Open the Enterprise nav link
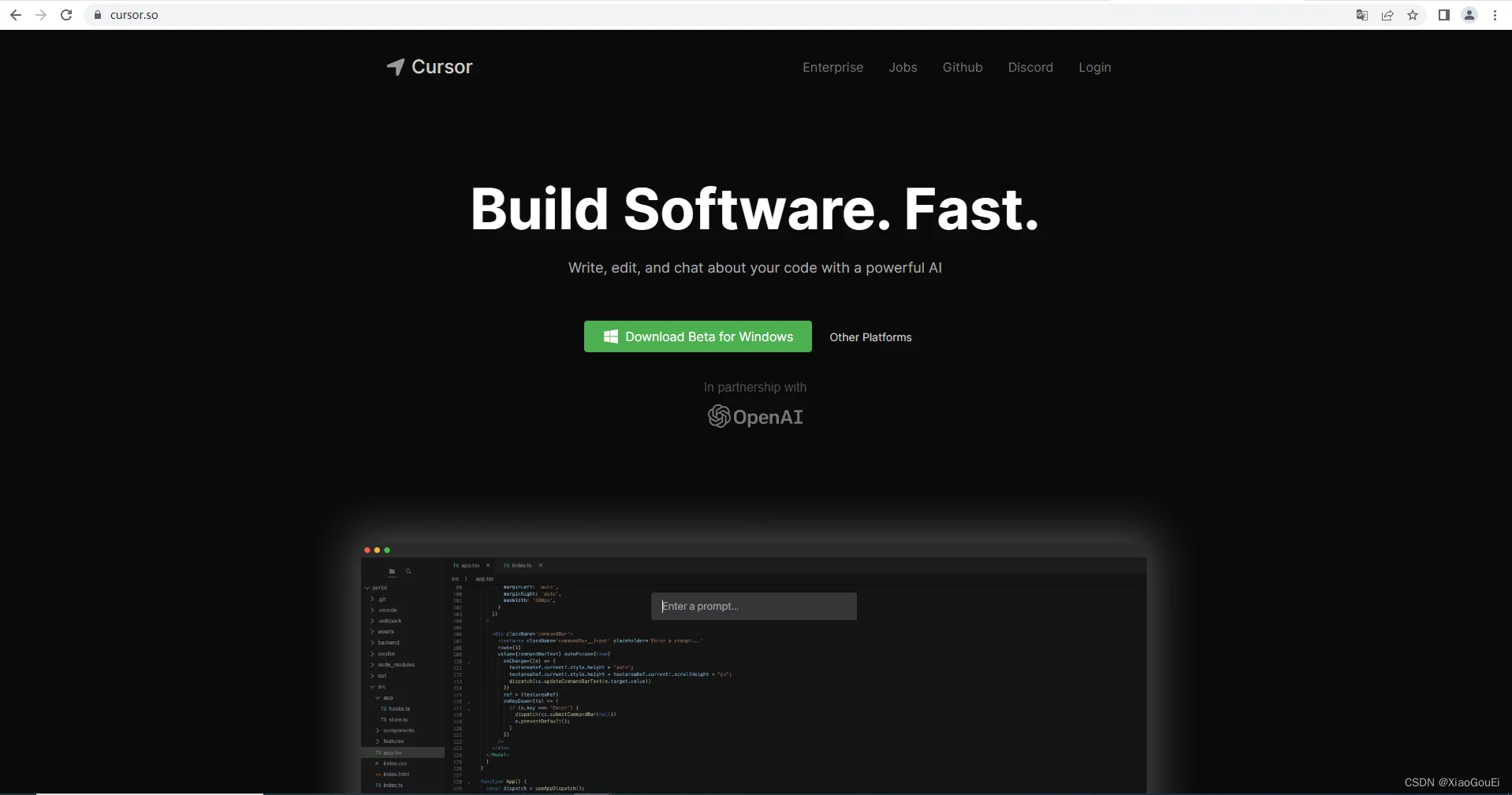1512x795 pixels. click(832, 68)
